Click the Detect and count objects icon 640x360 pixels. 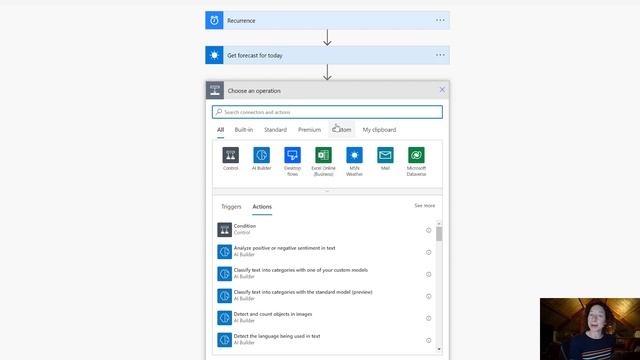point(224,318)
